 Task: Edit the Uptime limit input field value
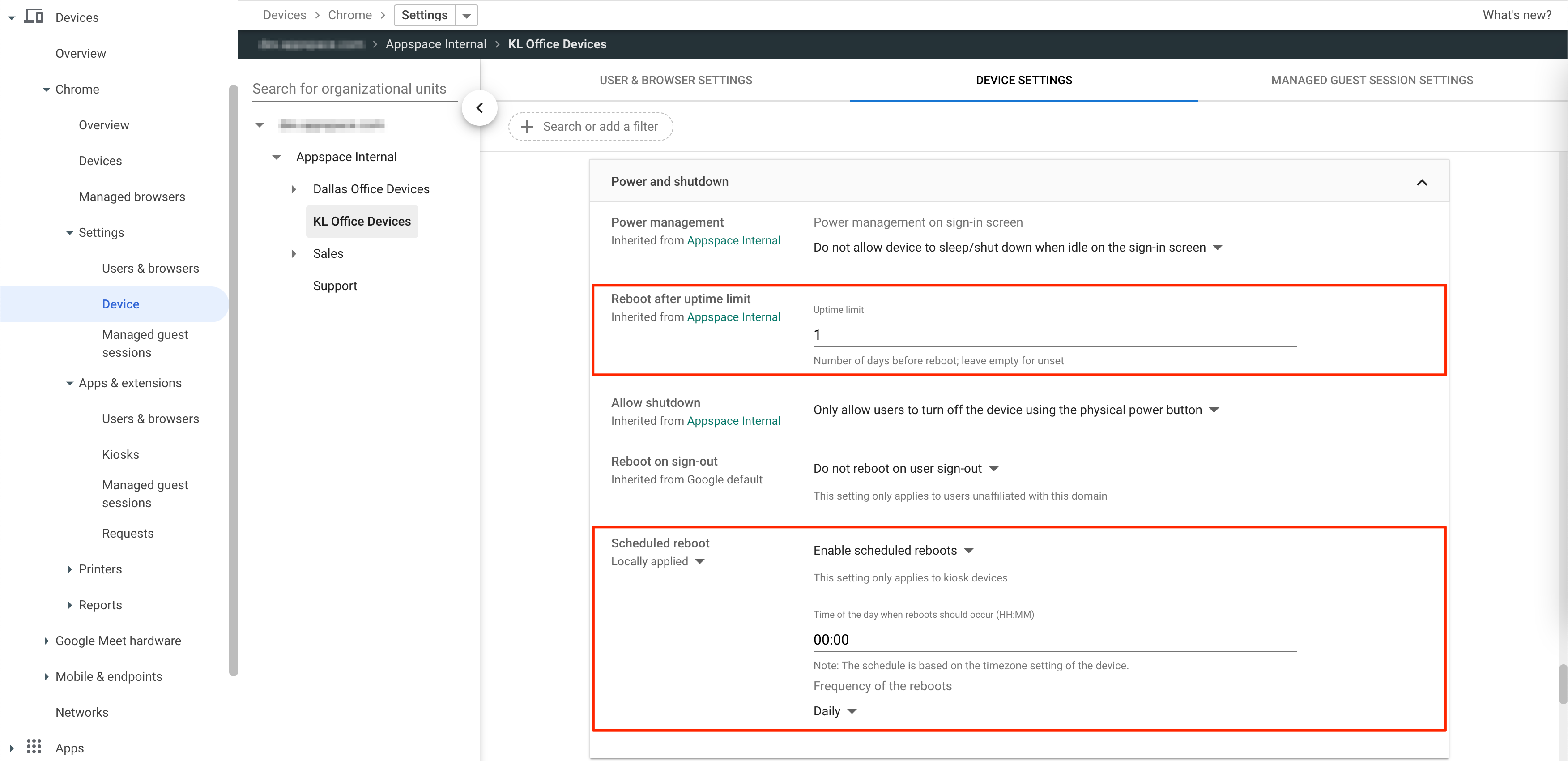(x=1054, y=334)
